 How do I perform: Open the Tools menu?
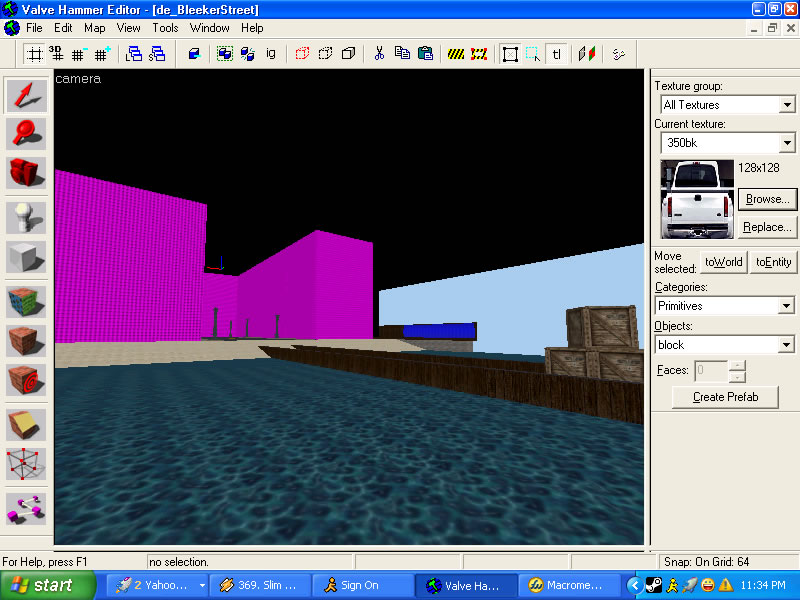click(165, 28)
